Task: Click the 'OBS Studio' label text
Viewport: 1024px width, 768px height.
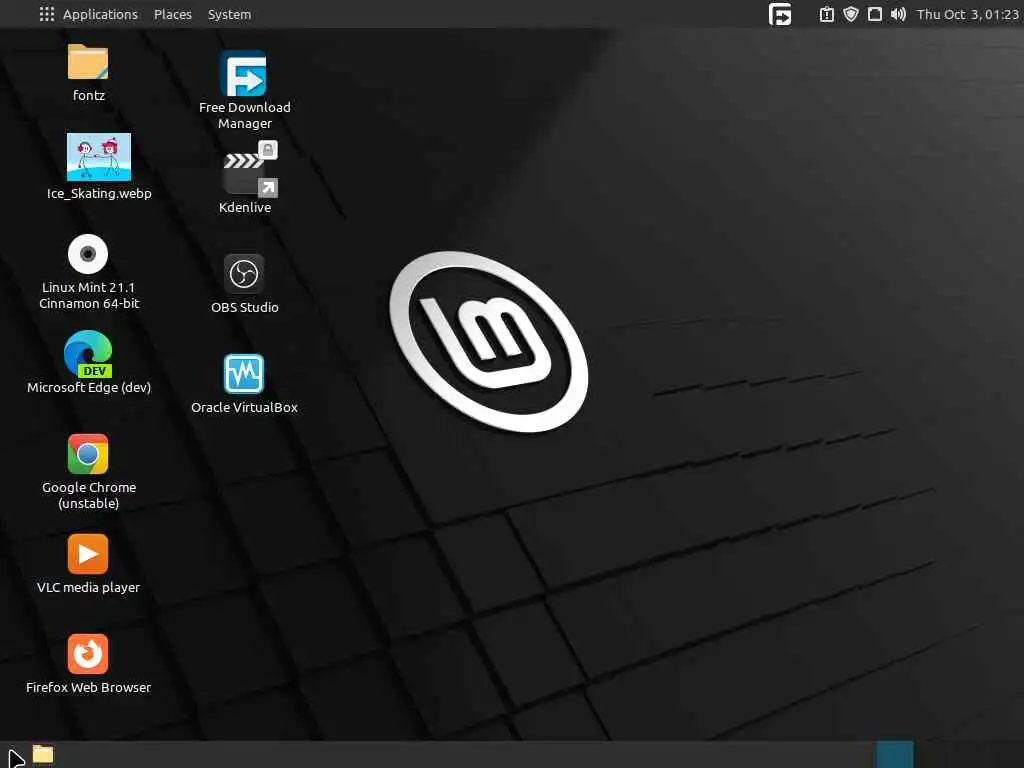Action: coord(245,307)
